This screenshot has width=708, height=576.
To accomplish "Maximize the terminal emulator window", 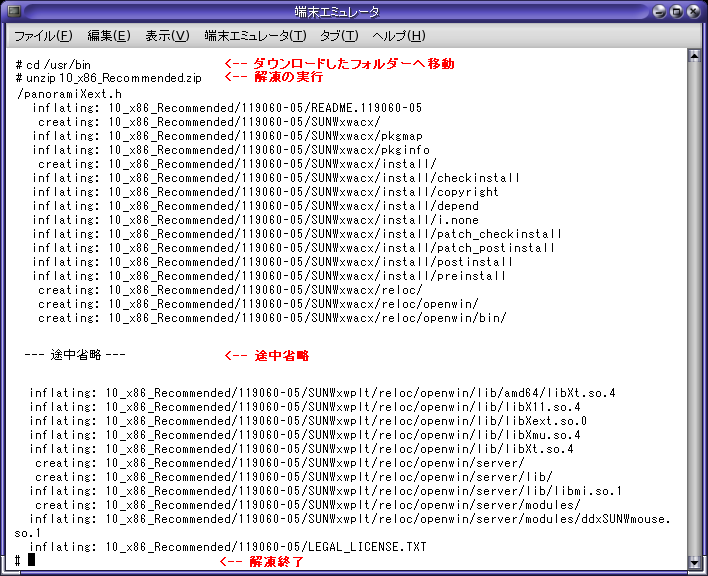I will coord(676,11).
